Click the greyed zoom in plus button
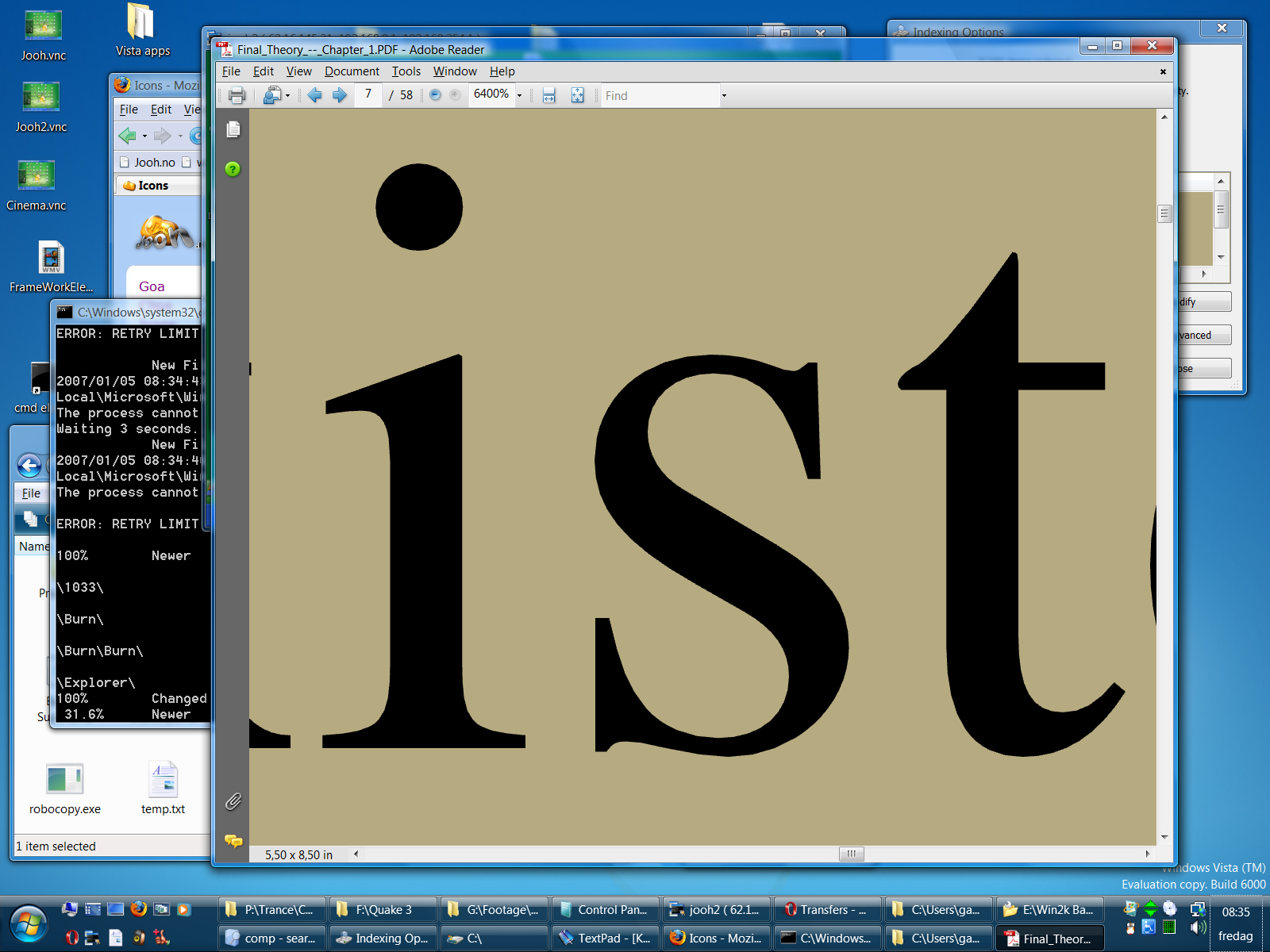The width and height of the screenshot is (1270, 952). [455, 94]
